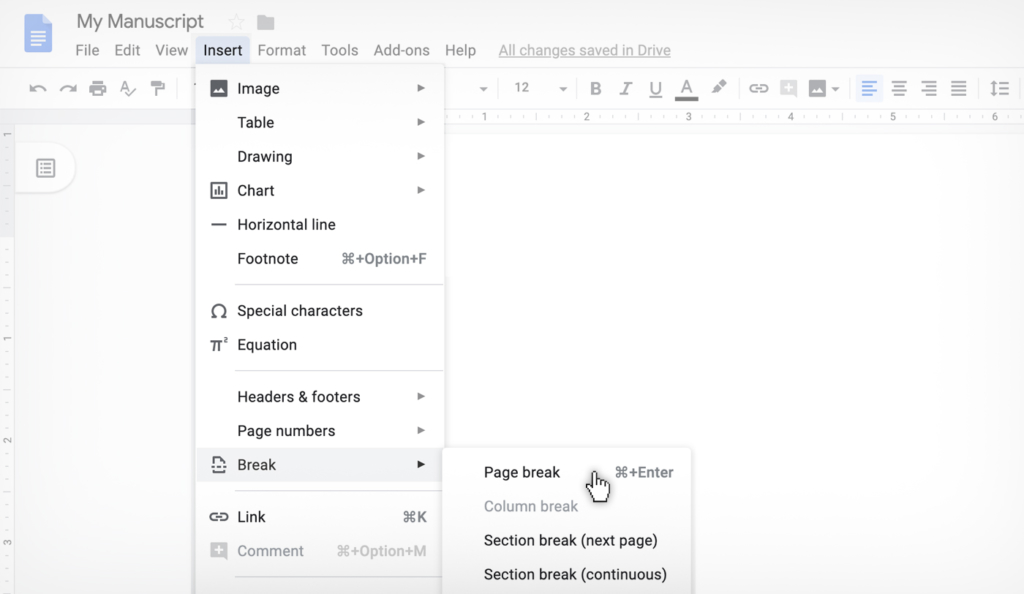Toggle bold formatting

point(595,88)
